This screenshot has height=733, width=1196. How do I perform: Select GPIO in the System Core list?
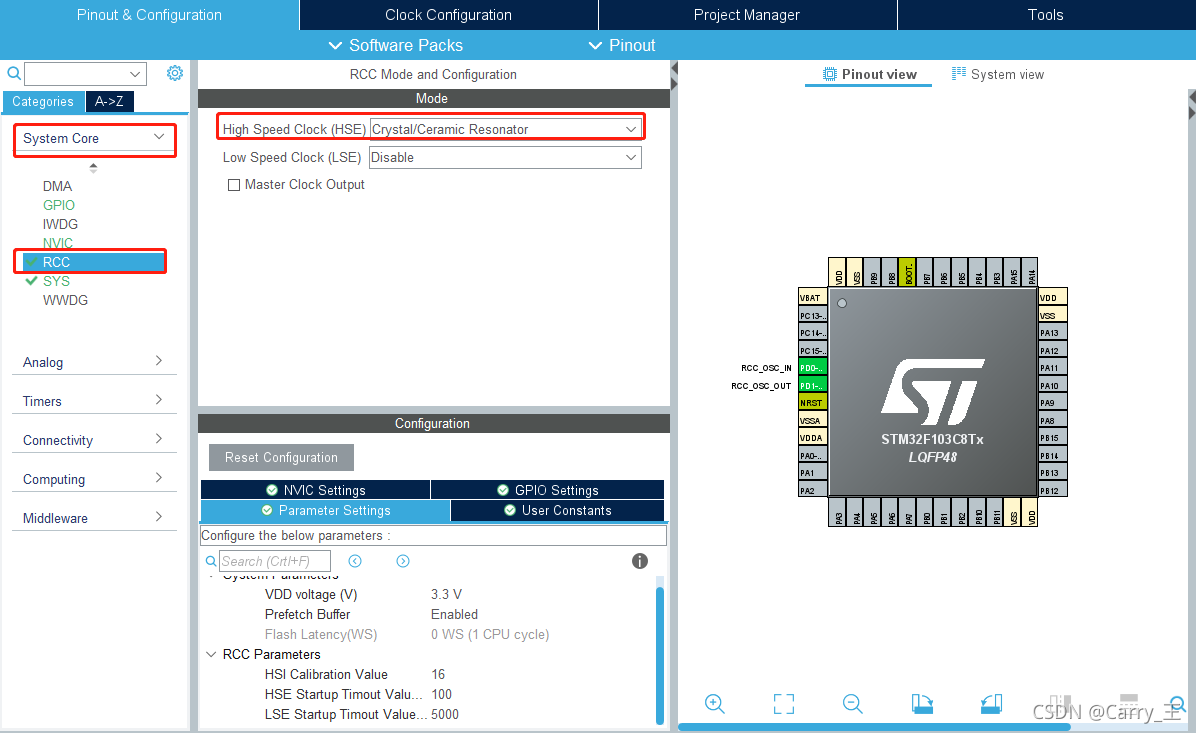point(59,205)
